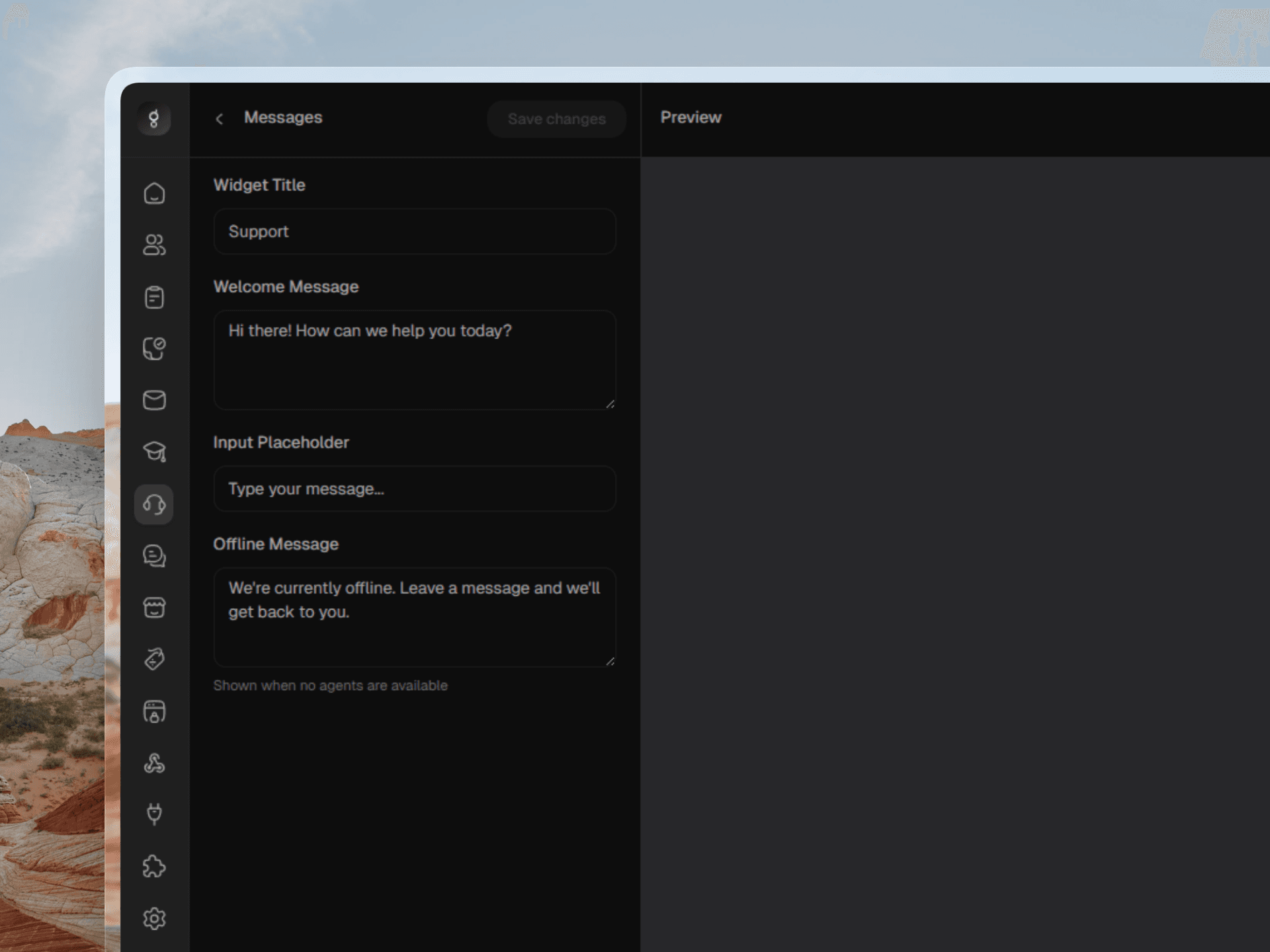This screenshot has height=952, width=1270.
Task: Click the sticker with checkmark sidebar icon
Action: click(154, 348)
